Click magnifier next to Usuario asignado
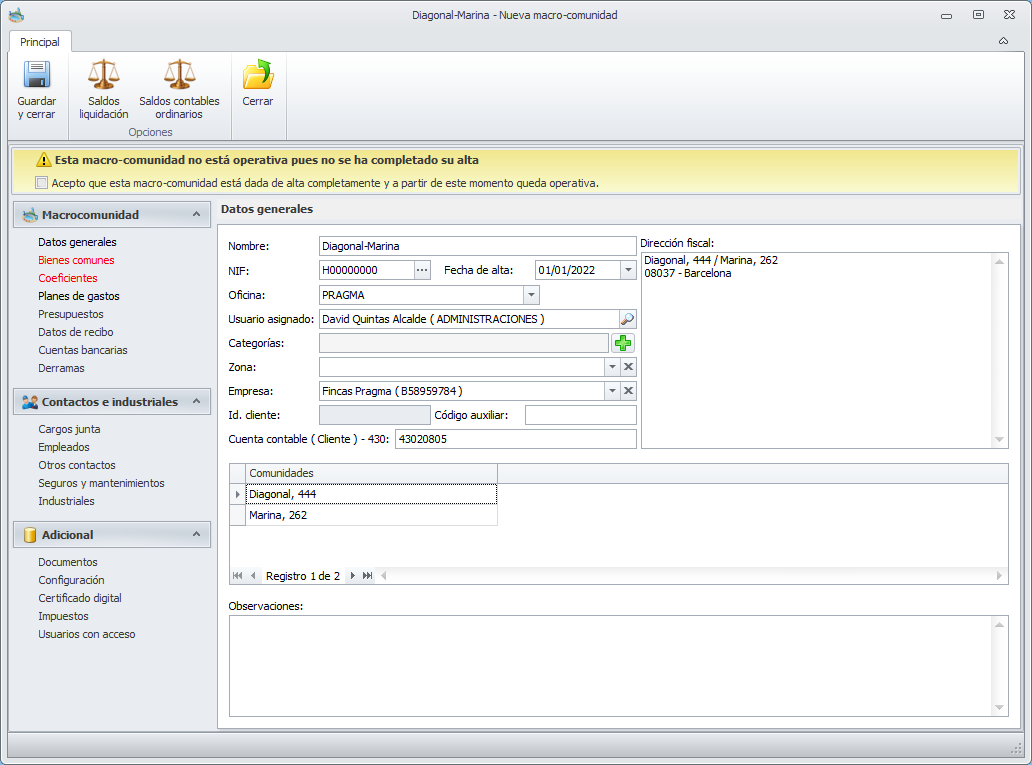The width and height of the screenshot is (1032, 765). pyautogui.click(x=627, y=319)
